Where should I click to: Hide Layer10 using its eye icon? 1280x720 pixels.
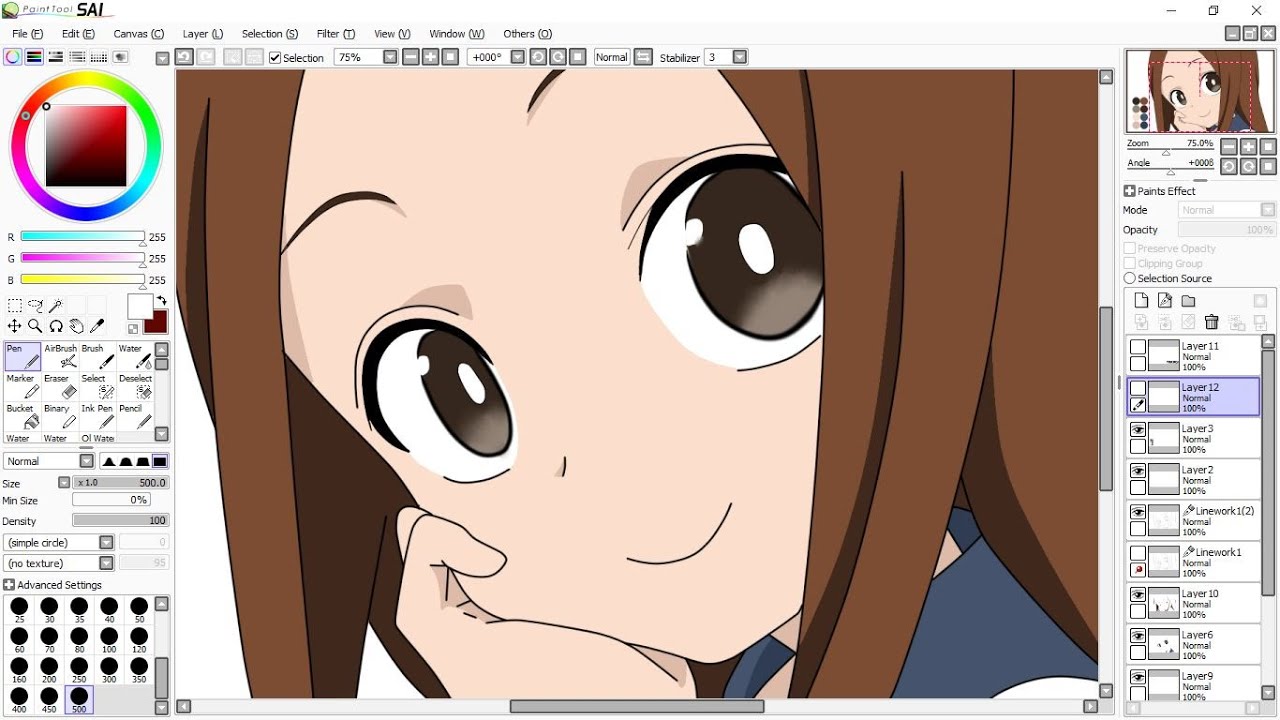click(x=1138, y=594)
